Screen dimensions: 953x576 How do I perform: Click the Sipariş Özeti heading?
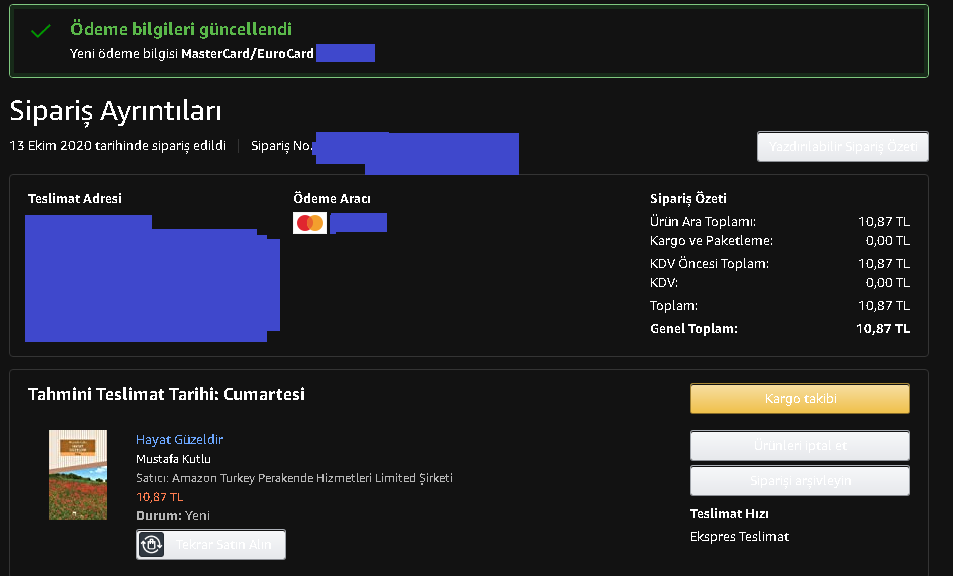point(688,199)
